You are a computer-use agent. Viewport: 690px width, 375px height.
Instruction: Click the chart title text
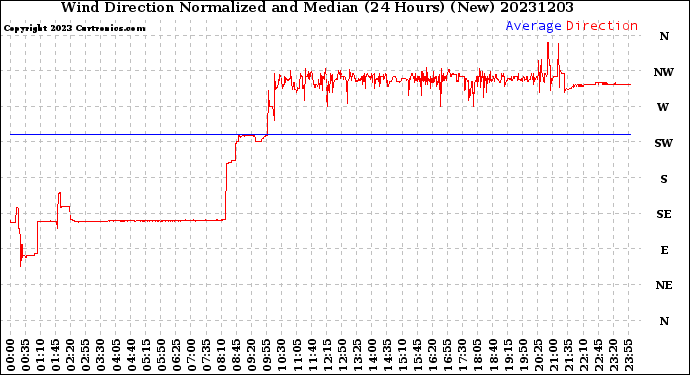point(317,7)
